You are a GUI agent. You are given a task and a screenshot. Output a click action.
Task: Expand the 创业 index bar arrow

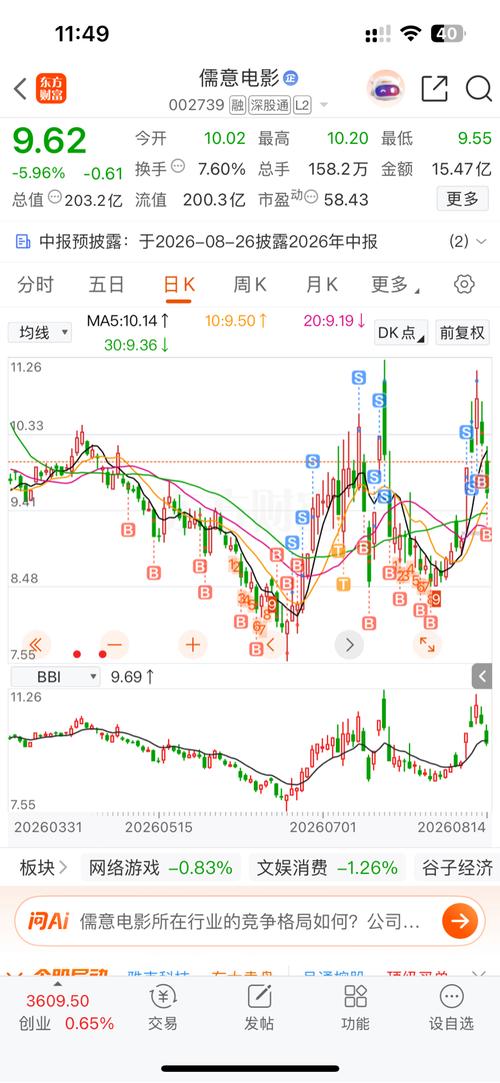click(x=58, y=983)
